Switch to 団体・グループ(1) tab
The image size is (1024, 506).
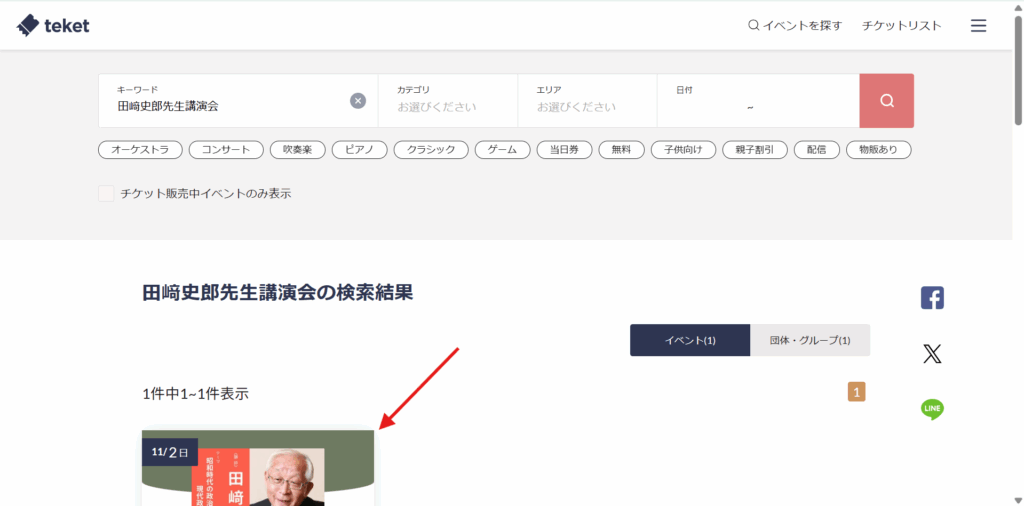[x=810, y=340]
